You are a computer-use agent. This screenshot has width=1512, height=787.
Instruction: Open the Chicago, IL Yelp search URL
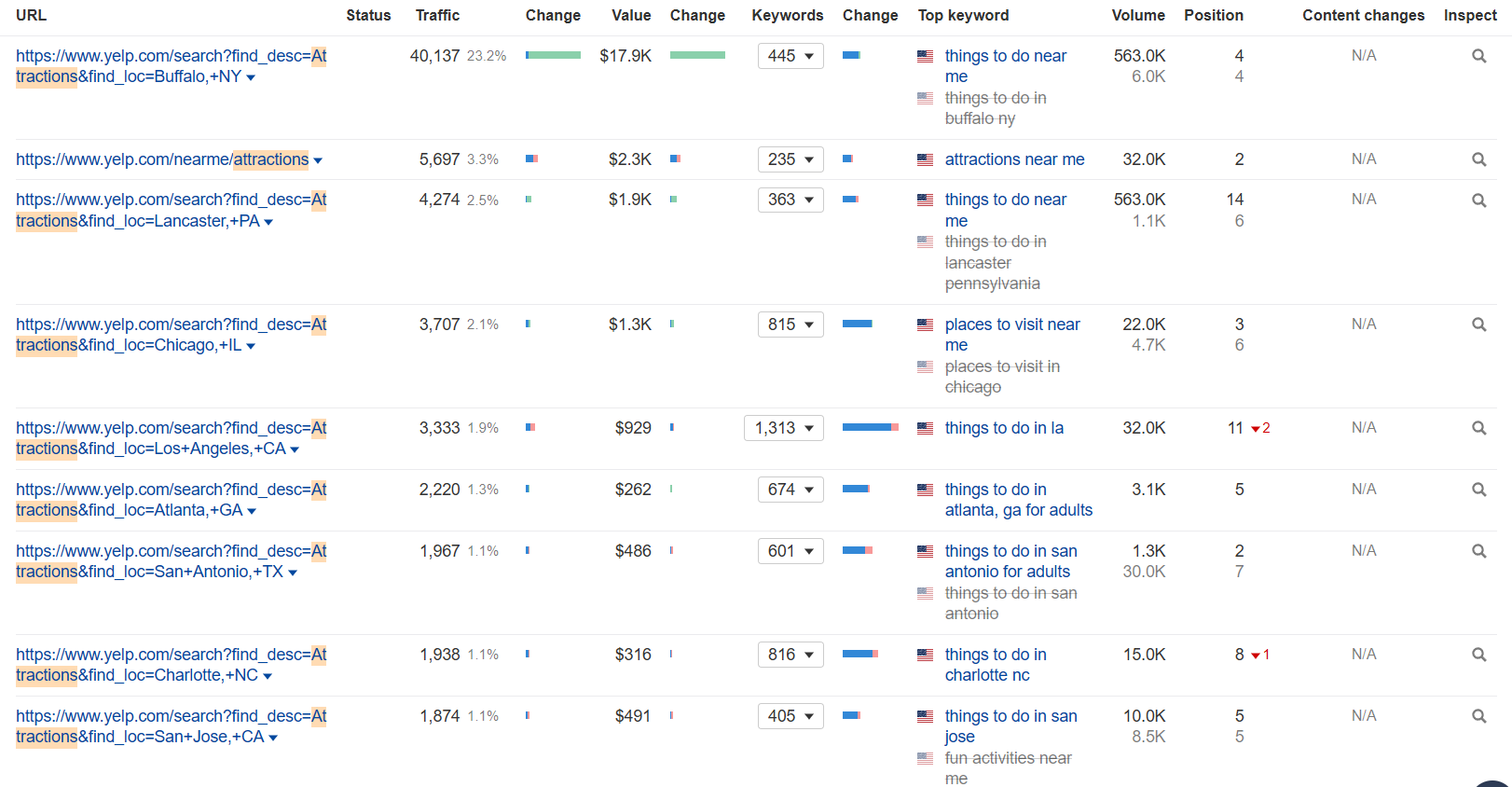pos(172,335)
